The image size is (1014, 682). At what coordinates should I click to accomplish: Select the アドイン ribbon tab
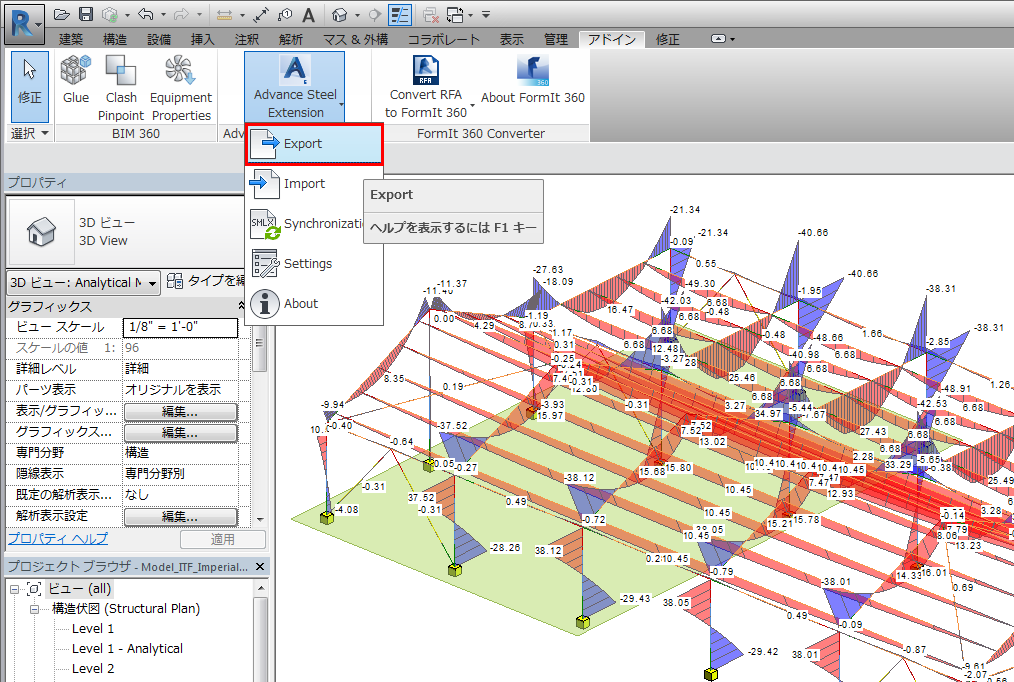click(612, 39)
